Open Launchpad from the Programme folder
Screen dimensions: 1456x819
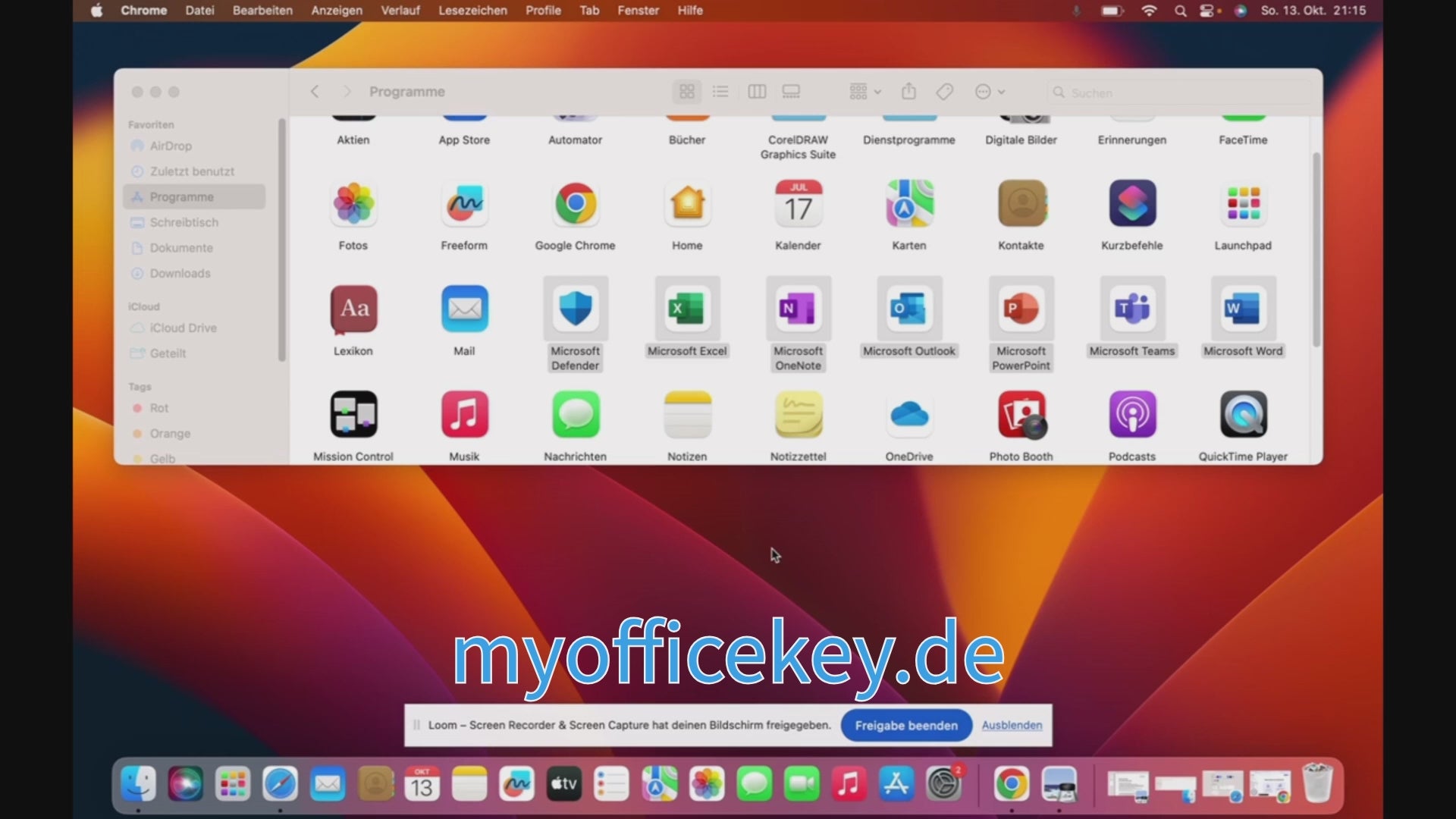click(x=1243, y=204)
